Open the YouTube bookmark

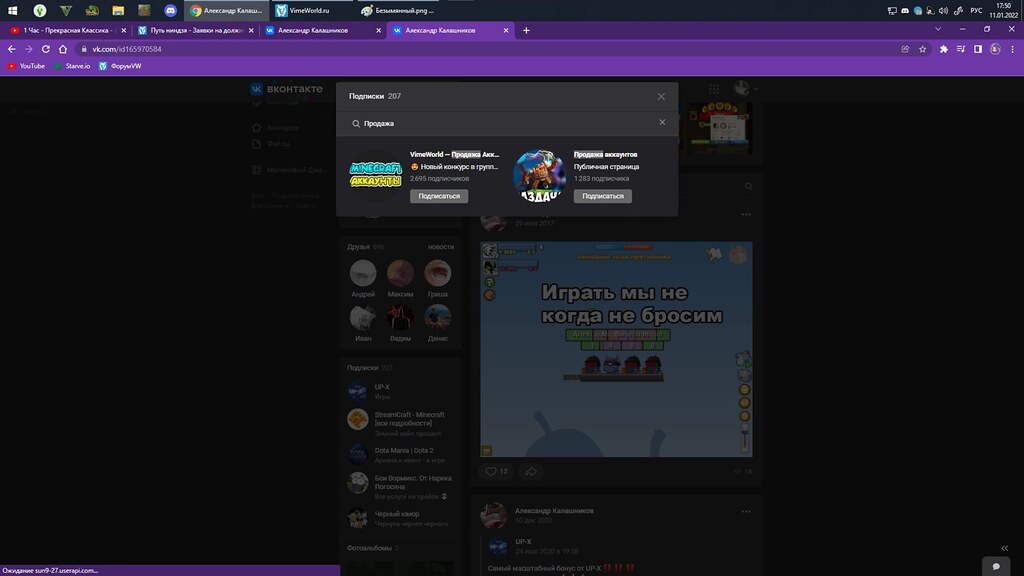26,66
